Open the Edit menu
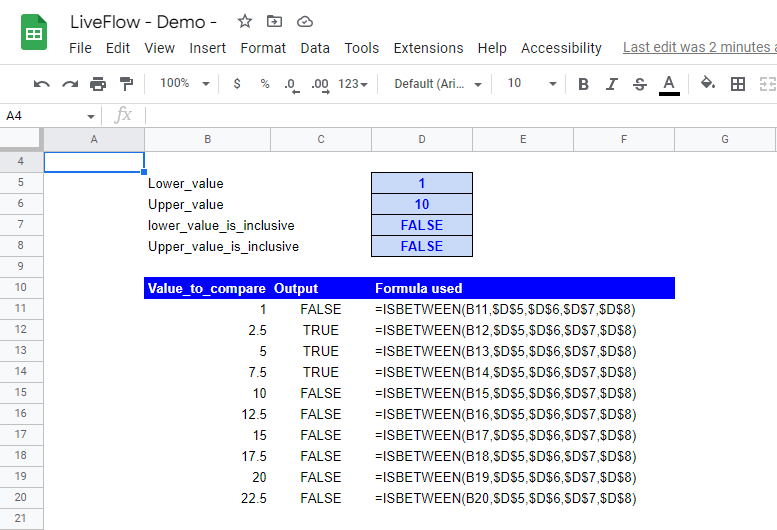Viewport: 777px width, 530px height. point(117,48)
